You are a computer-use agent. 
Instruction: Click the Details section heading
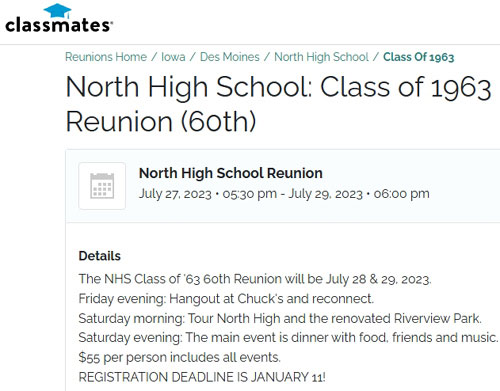pos(100,256)
